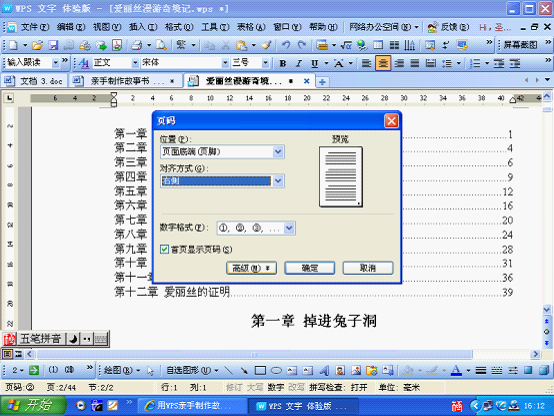Click the Insert formula square-root icon
The image size is (554, 416).
click(346, 45)
